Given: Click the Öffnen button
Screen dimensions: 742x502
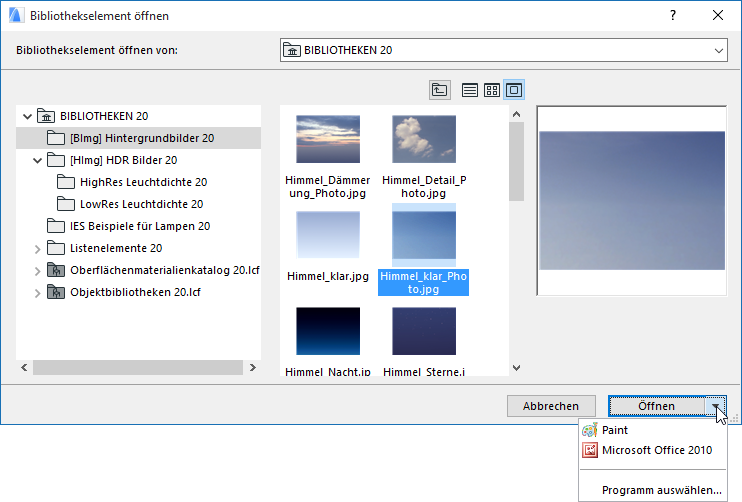Looking at the screenshot, I should tap(656, 406).
